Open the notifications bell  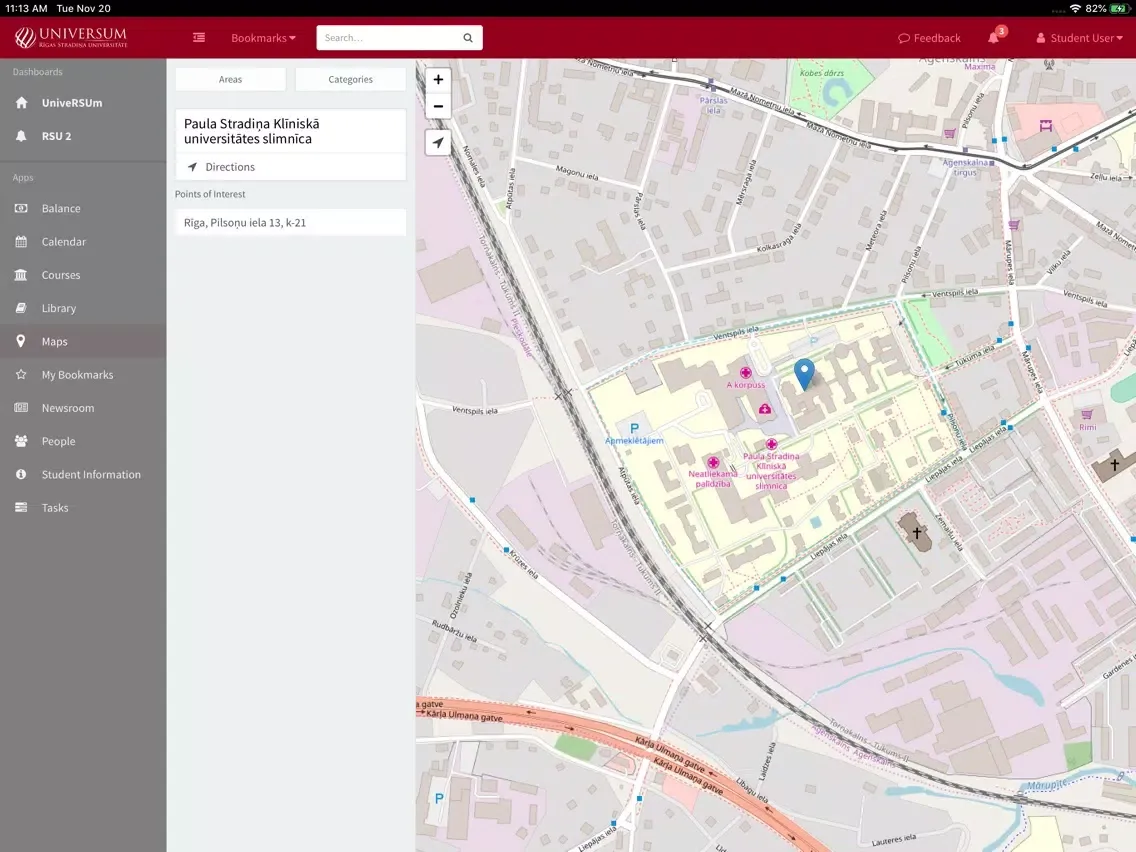point(994,37)
